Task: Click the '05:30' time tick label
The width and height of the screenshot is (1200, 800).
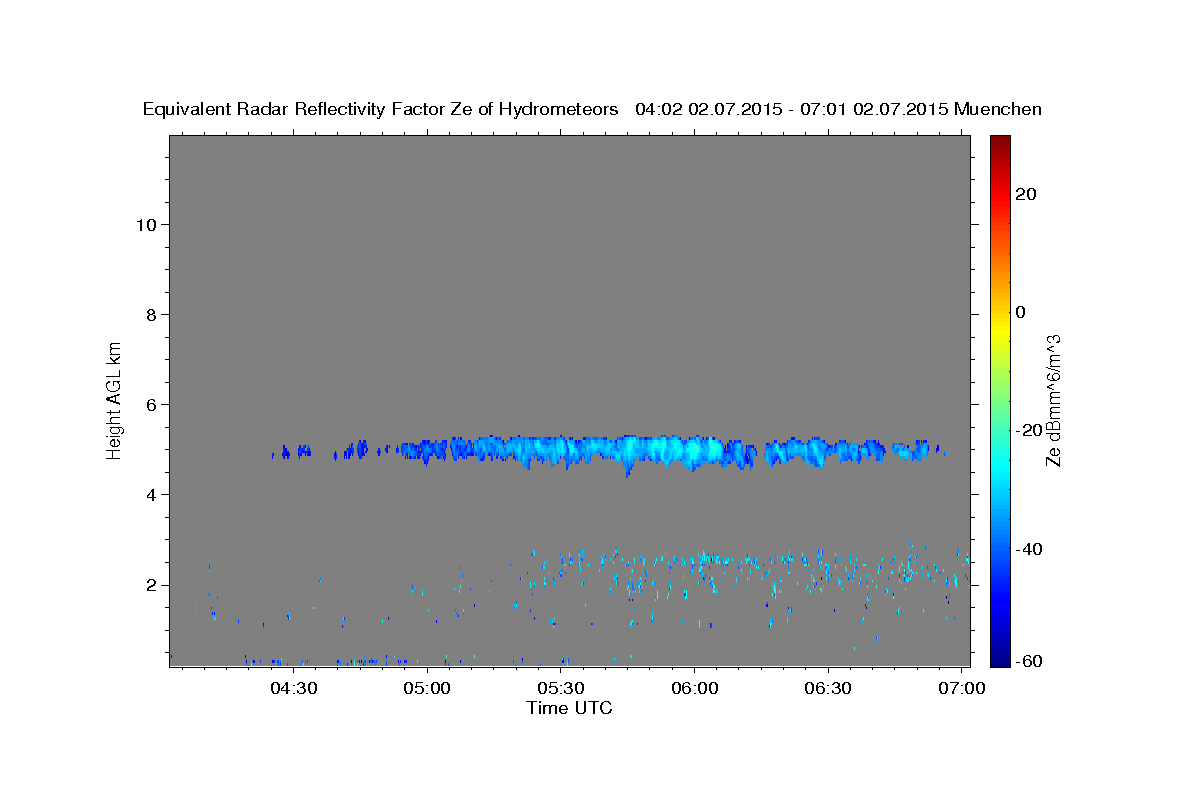Action: coord(561,689)
